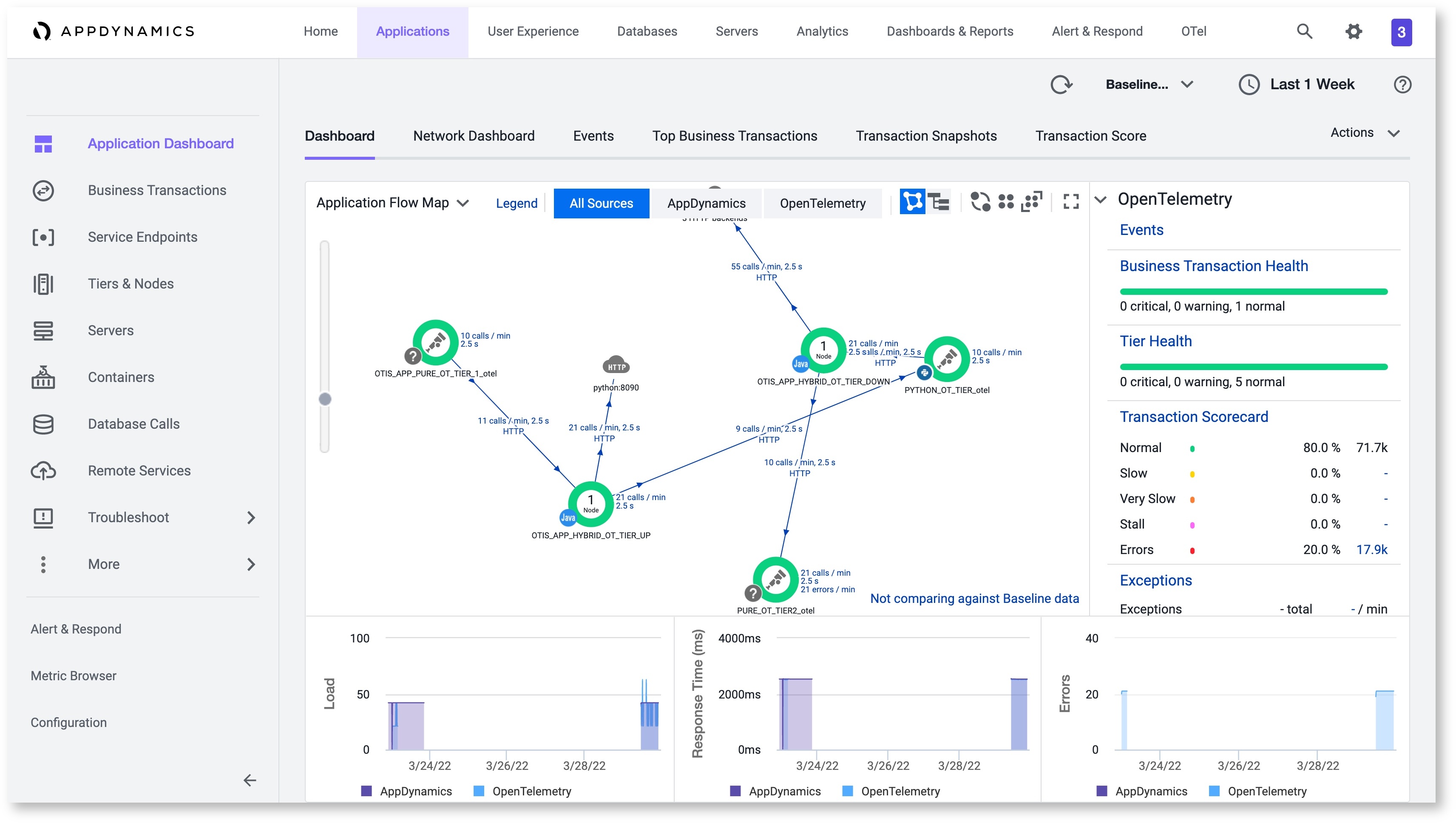
Task: Click the Database Calls sidebar icon
Action: [43, 424]
